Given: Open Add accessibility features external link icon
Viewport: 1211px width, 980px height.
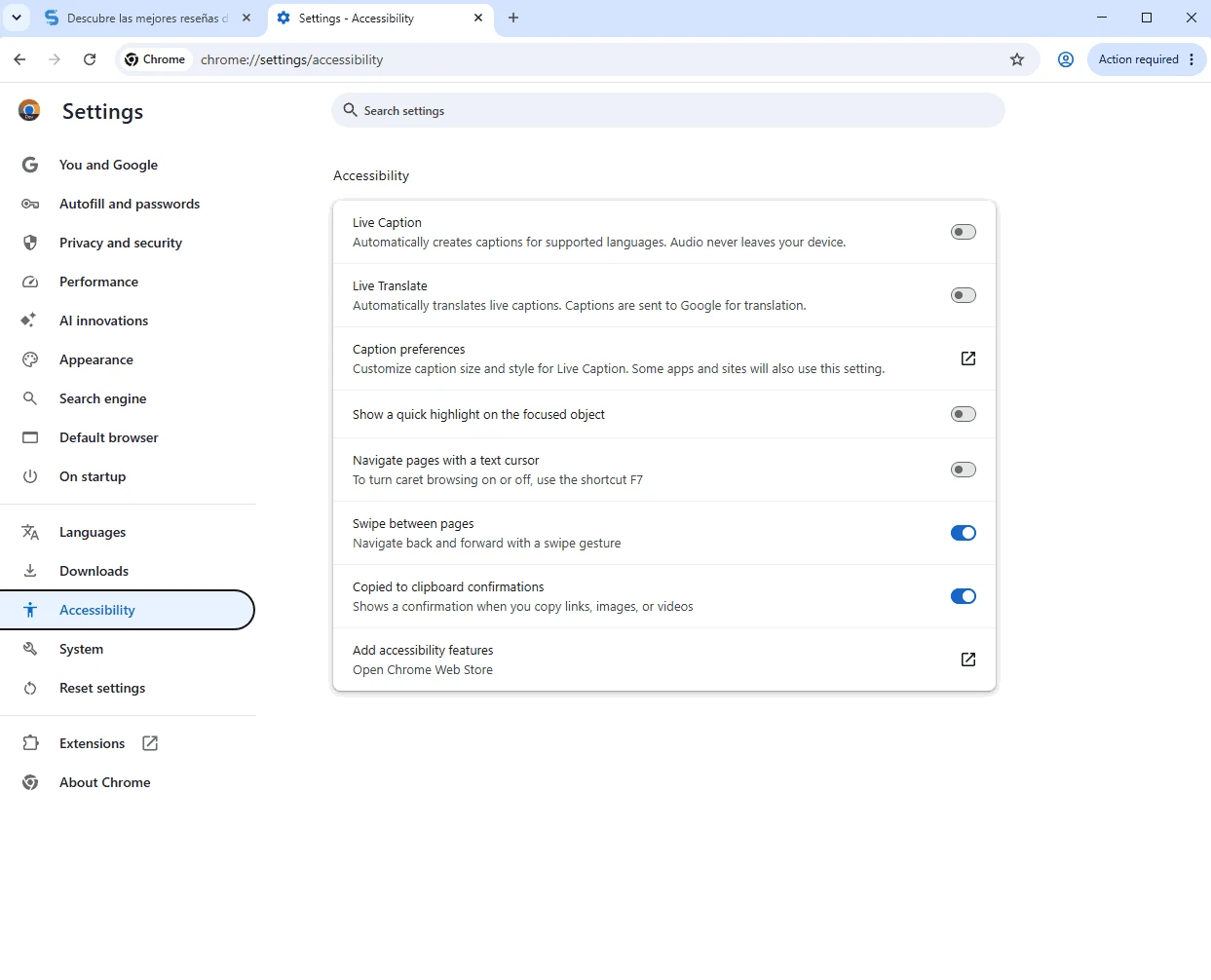Looking at the screenshot, I should point(968,660).
